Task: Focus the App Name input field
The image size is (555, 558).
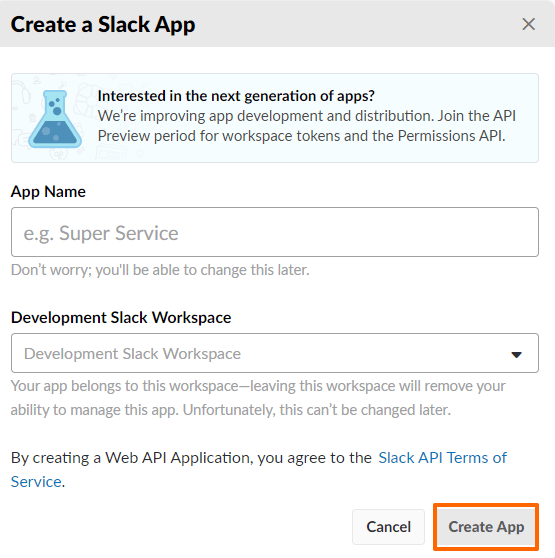Action: tap(275, 232)
